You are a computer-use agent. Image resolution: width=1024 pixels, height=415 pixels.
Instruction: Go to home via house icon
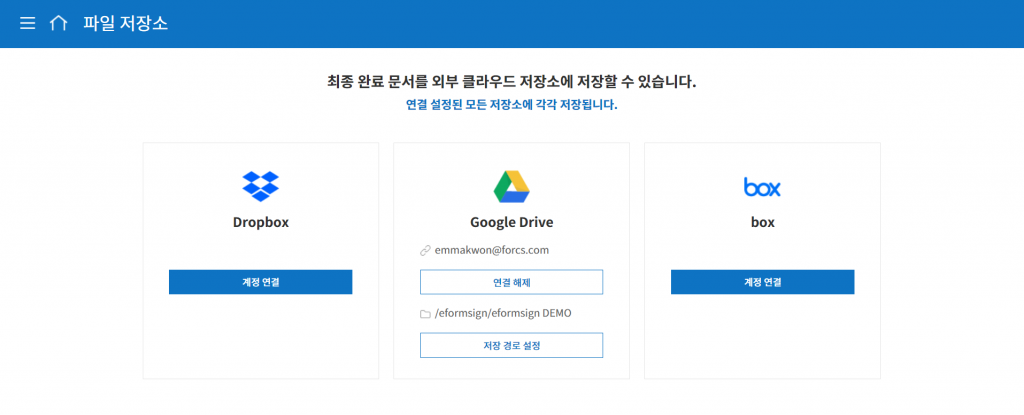coord(58,24)
